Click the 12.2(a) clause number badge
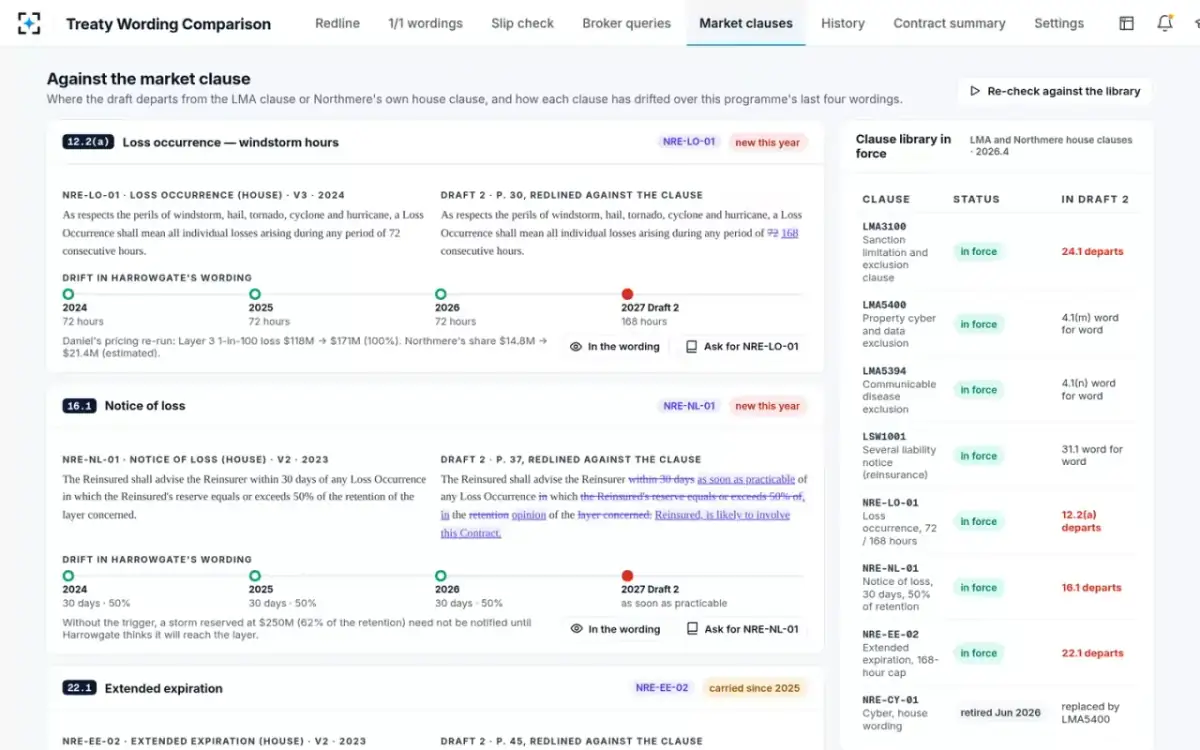This screenshot has width=1200, height=750. pyautogui.click(x=88, y=142)
